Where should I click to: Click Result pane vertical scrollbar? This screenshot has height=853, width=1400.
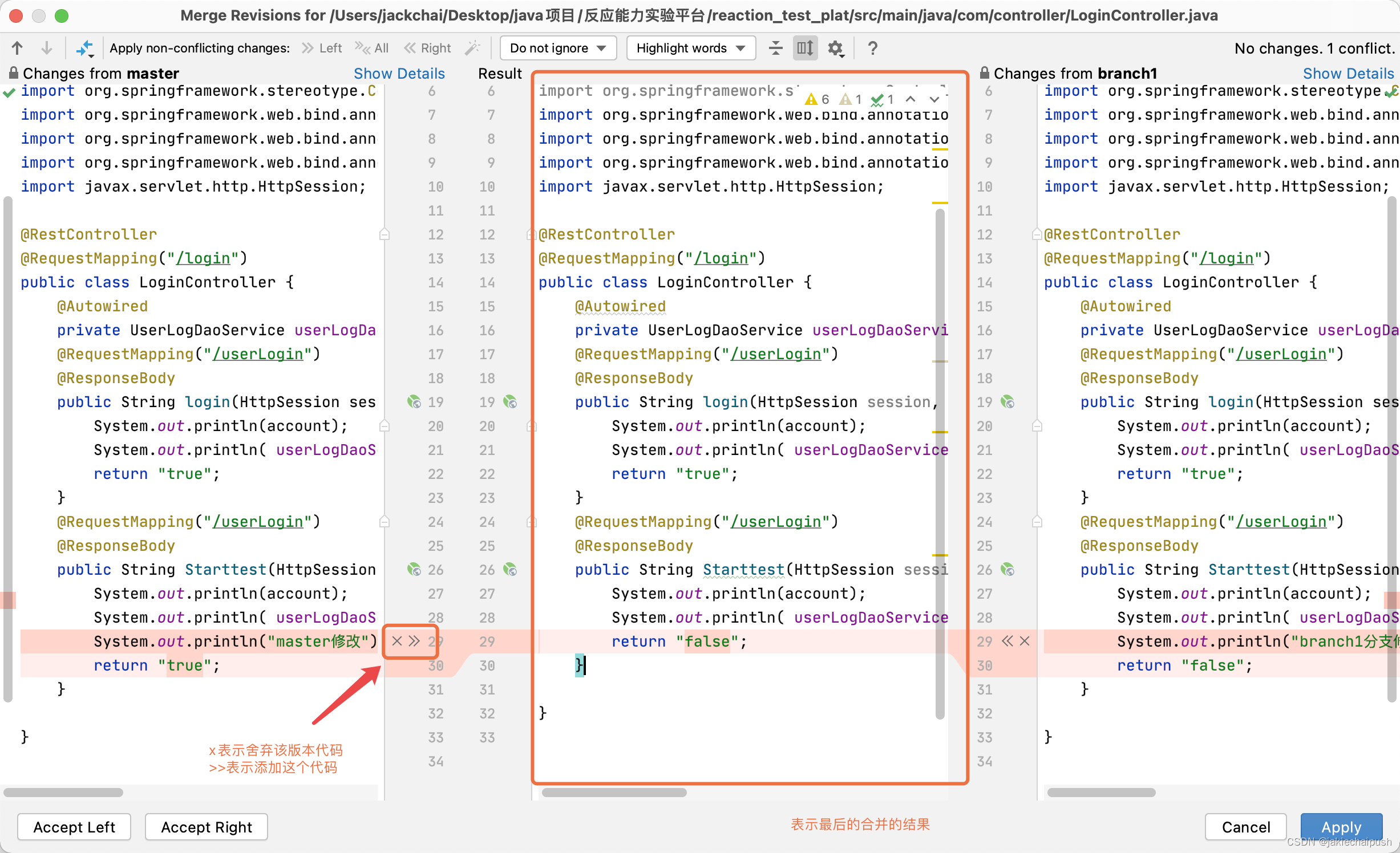tap(940, 464)
